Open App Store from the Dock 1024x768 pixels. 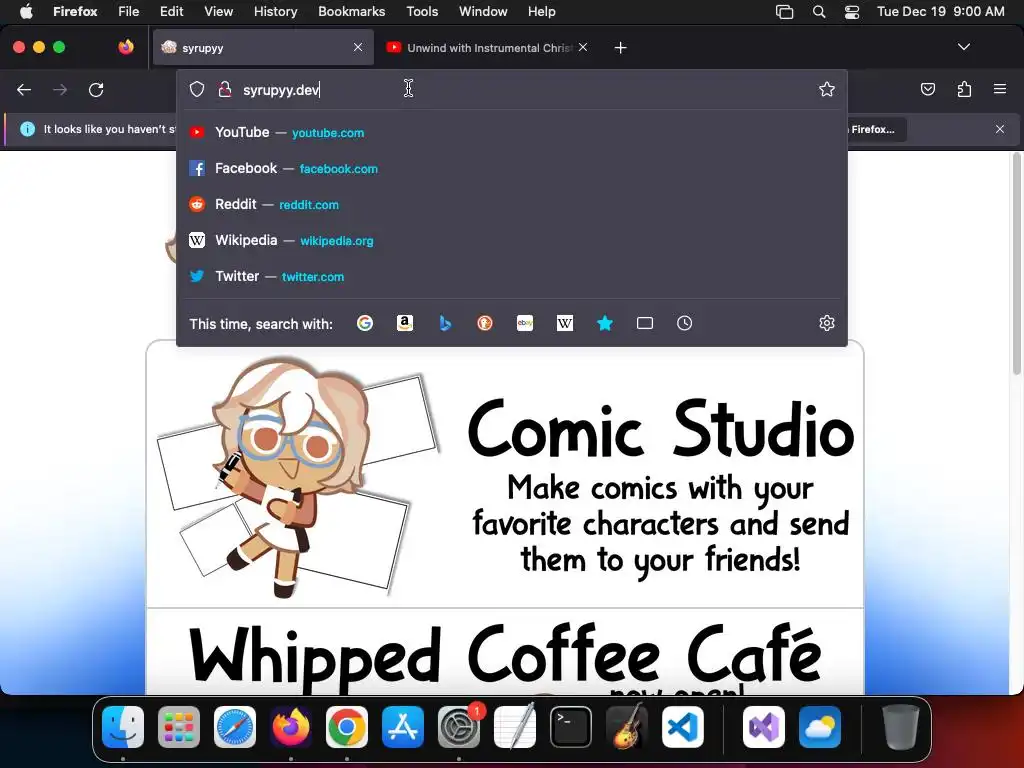(x=403, y=727)
